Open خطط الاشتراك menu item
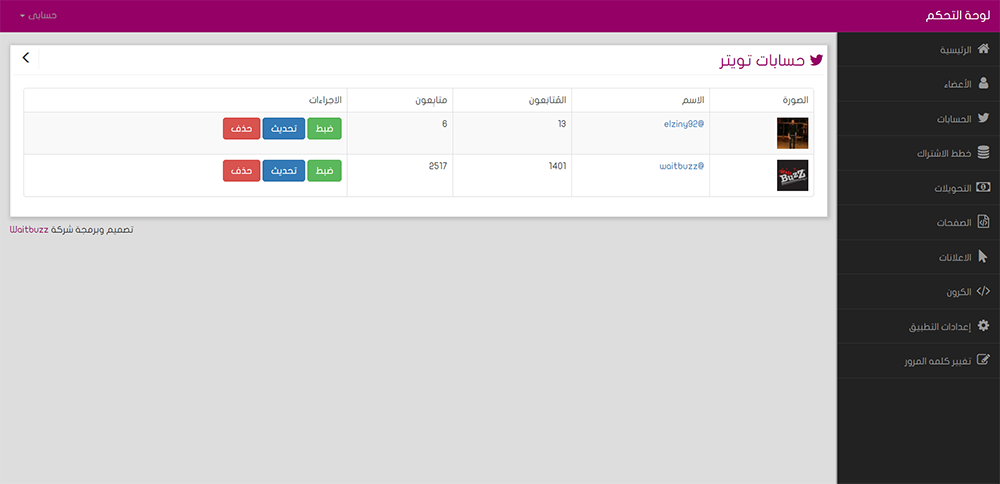The width and height of the screenshot is (1000, 484). click(918, 153)
